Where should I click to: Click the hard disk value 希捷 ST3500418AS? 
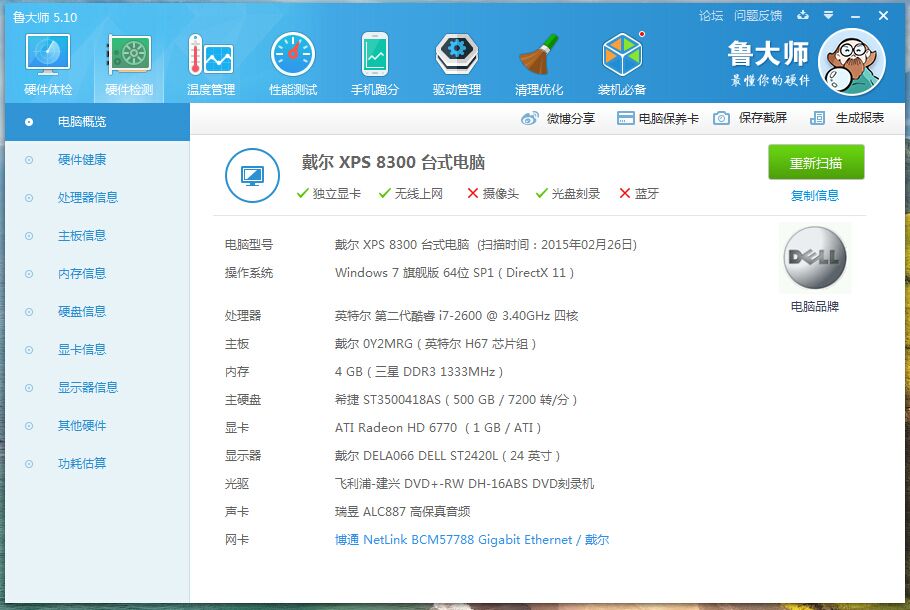[456, 400]
